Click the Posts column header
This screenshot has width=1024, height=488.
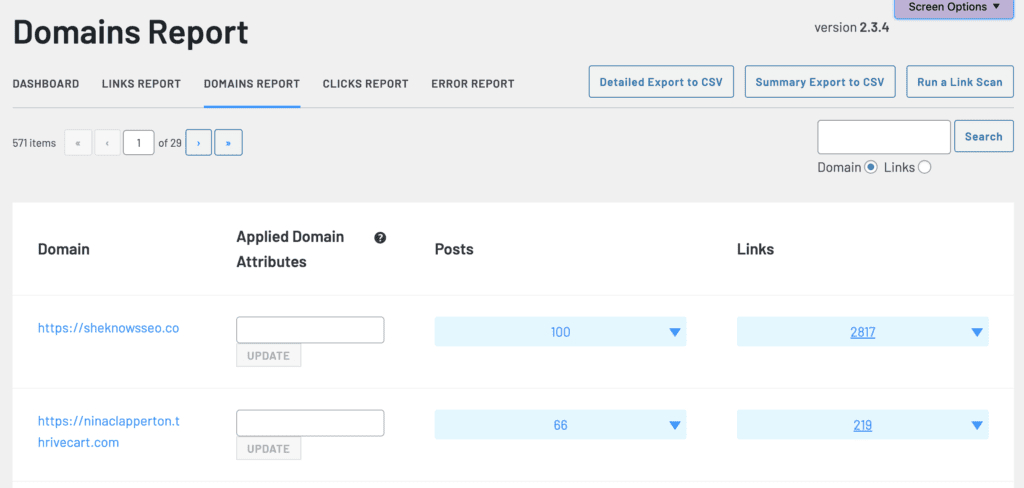tap(454, 249)
